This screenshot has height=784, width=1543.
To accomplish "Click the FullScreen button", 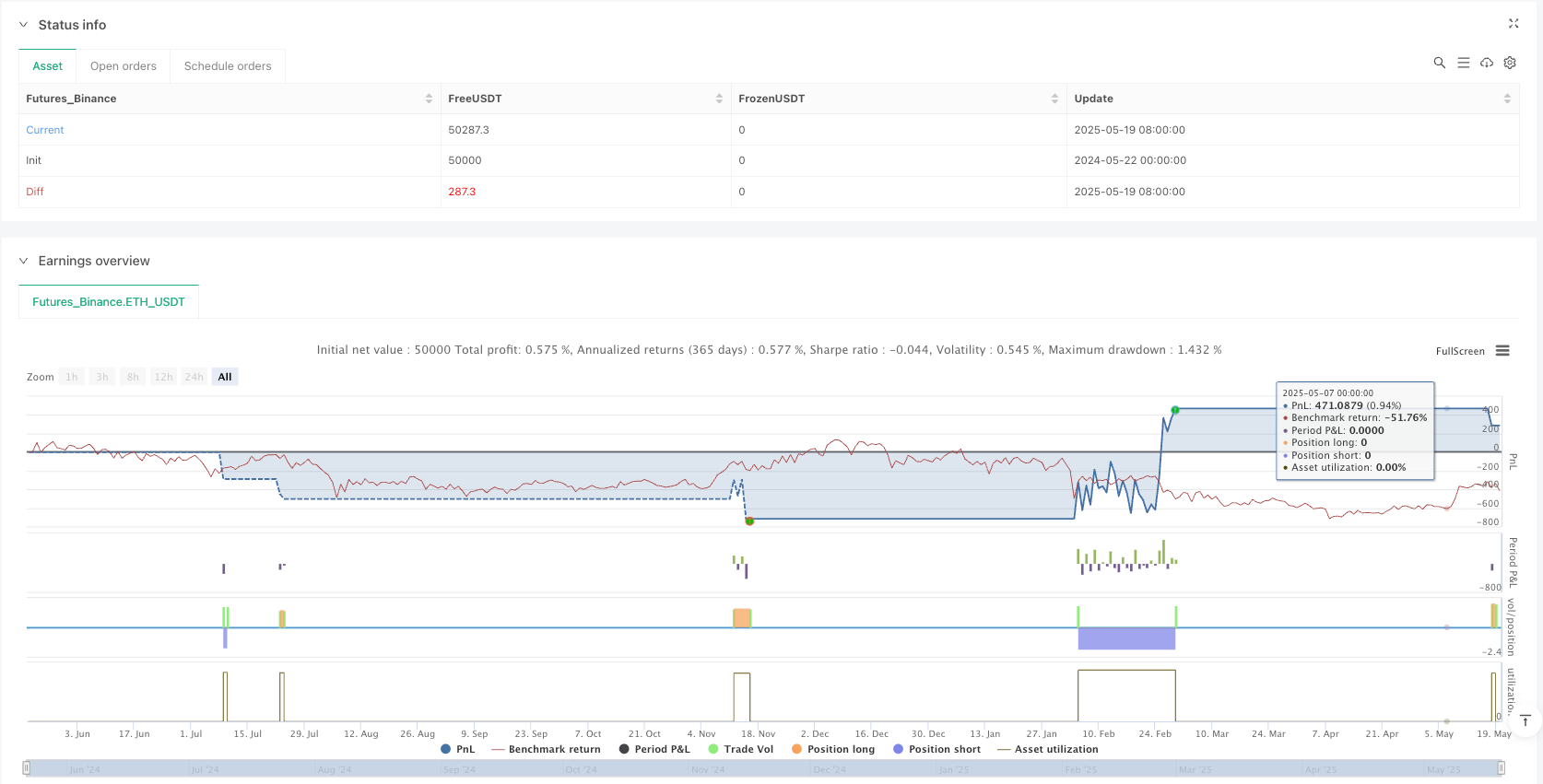I will coord(1460,351).
